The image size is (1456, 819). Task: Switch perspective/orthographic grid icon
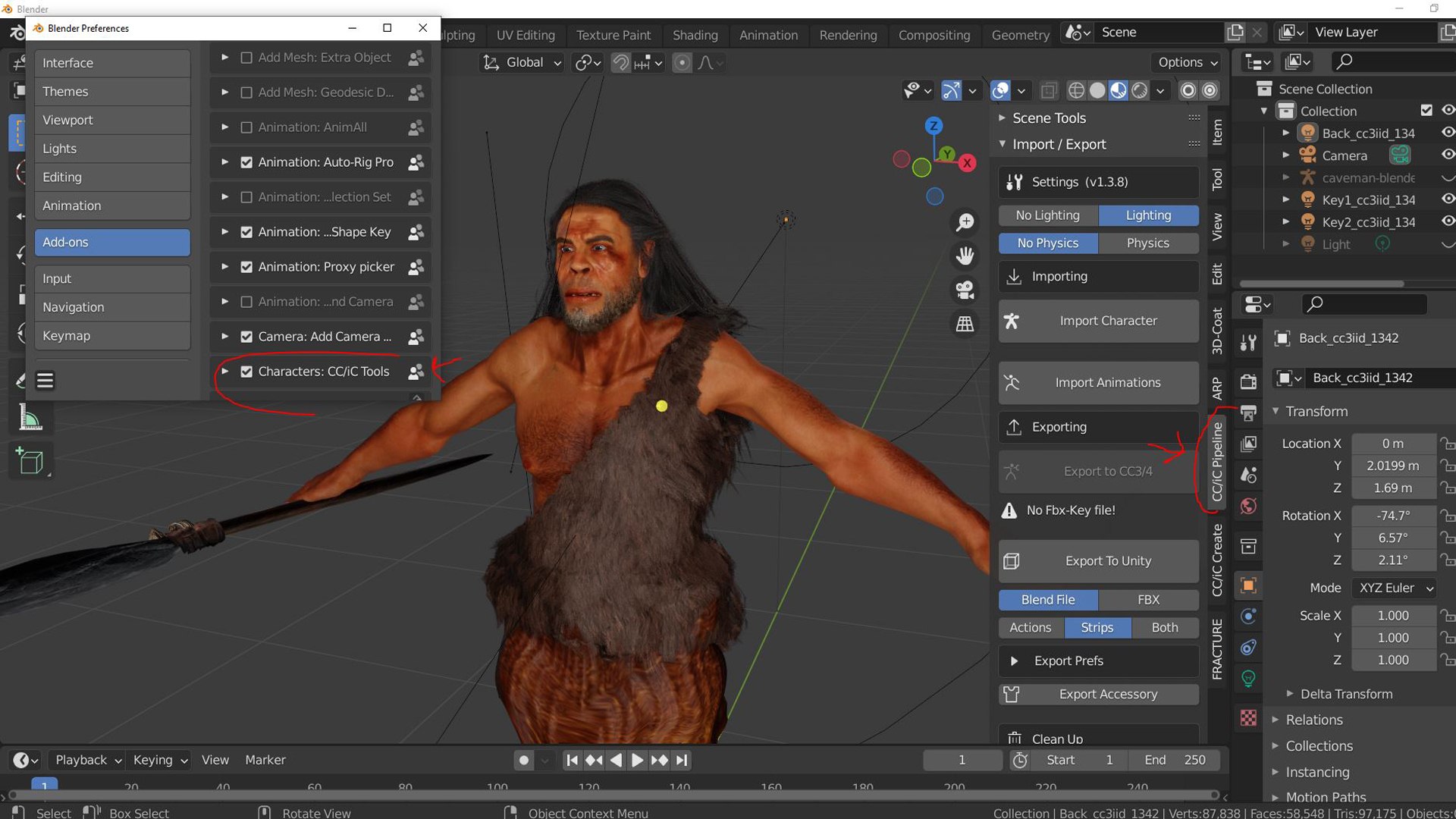pyautogui.click(x=965, y=324)
